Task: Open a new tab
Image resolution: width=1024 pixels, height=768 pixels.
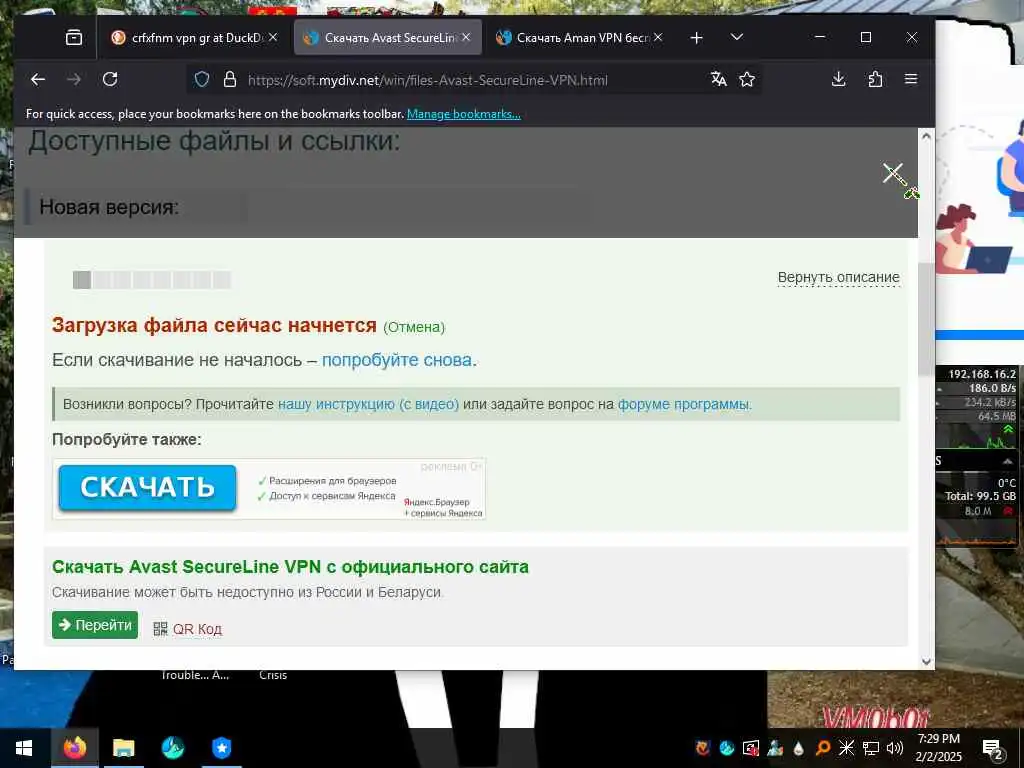Action: click(697, 38)
